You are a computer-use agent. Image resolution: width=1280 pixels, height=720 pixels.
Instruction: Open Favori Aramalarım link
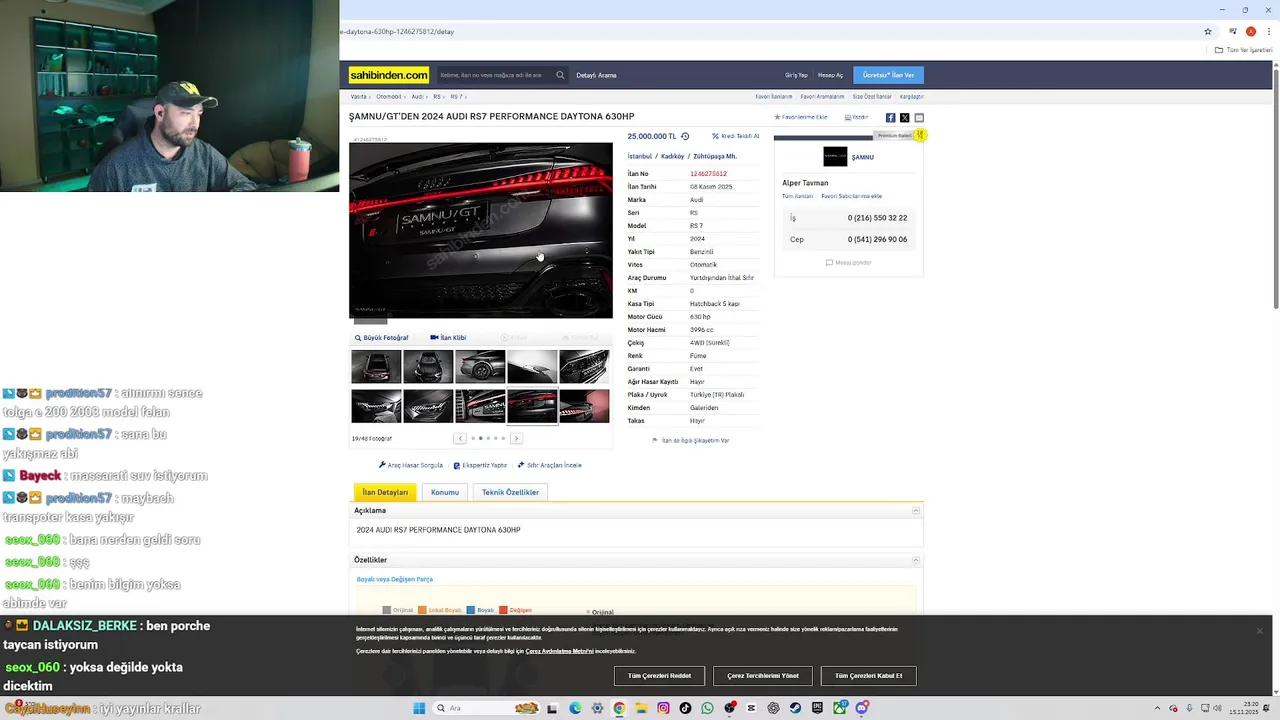pyautogui.click(x=822, y=97)
